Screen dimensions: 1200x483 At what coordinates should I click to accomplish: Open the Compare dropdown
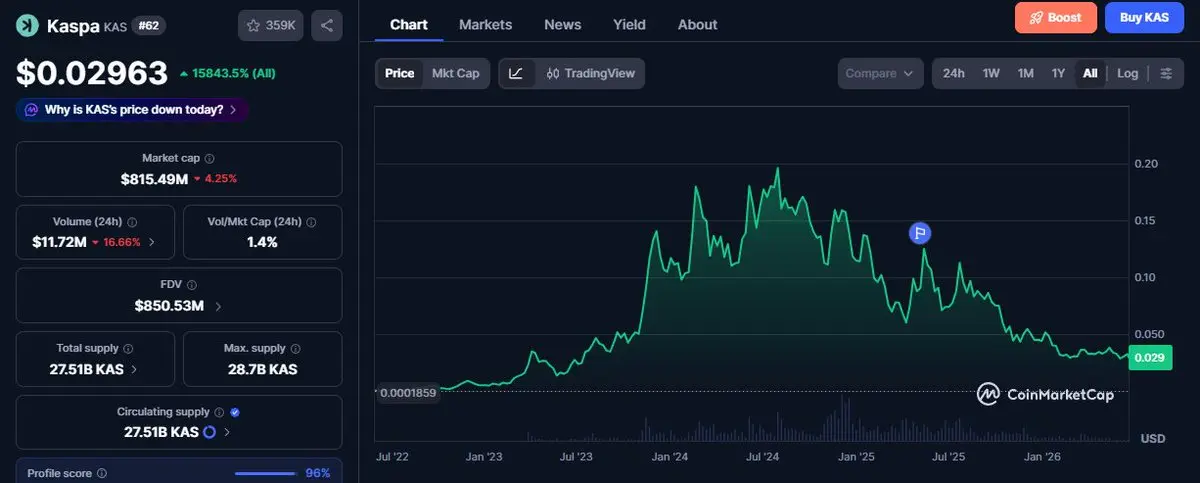click(880, 73)
